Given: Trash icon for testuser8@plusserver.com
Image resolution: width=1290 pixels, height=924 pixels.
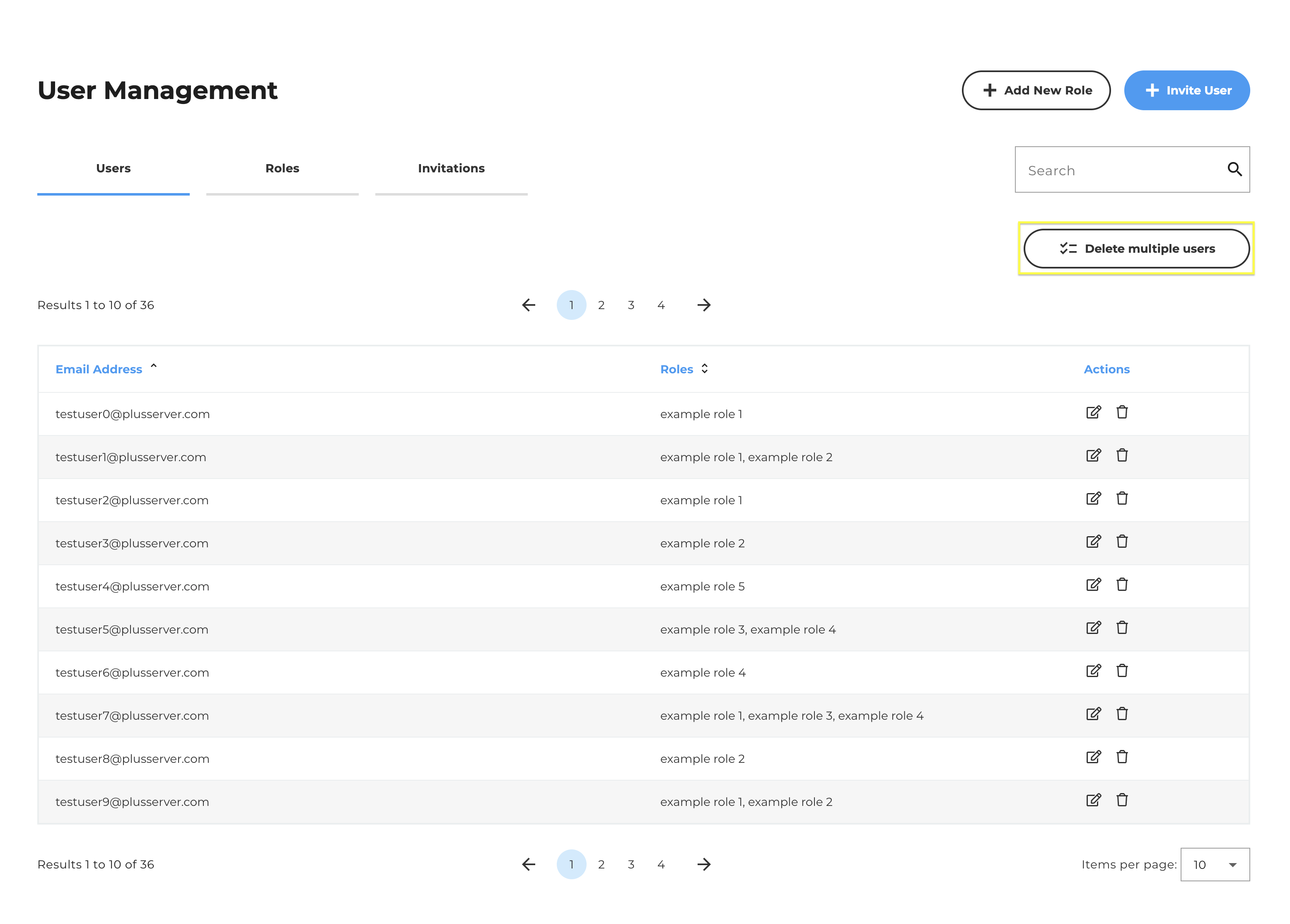Looking at the screenshot, I should click(x=1122, y=757).
